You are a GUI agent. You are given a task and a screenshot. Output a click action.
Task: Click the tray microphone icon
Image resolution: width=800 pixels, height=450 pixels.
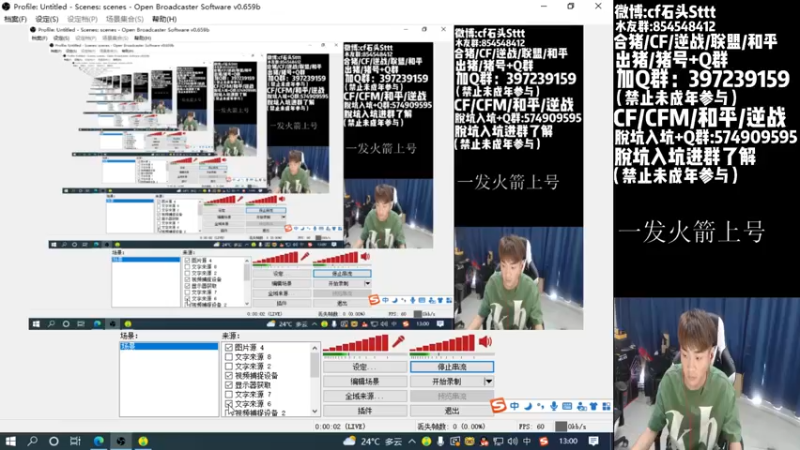pyautogui.click(x=440, y=441)
